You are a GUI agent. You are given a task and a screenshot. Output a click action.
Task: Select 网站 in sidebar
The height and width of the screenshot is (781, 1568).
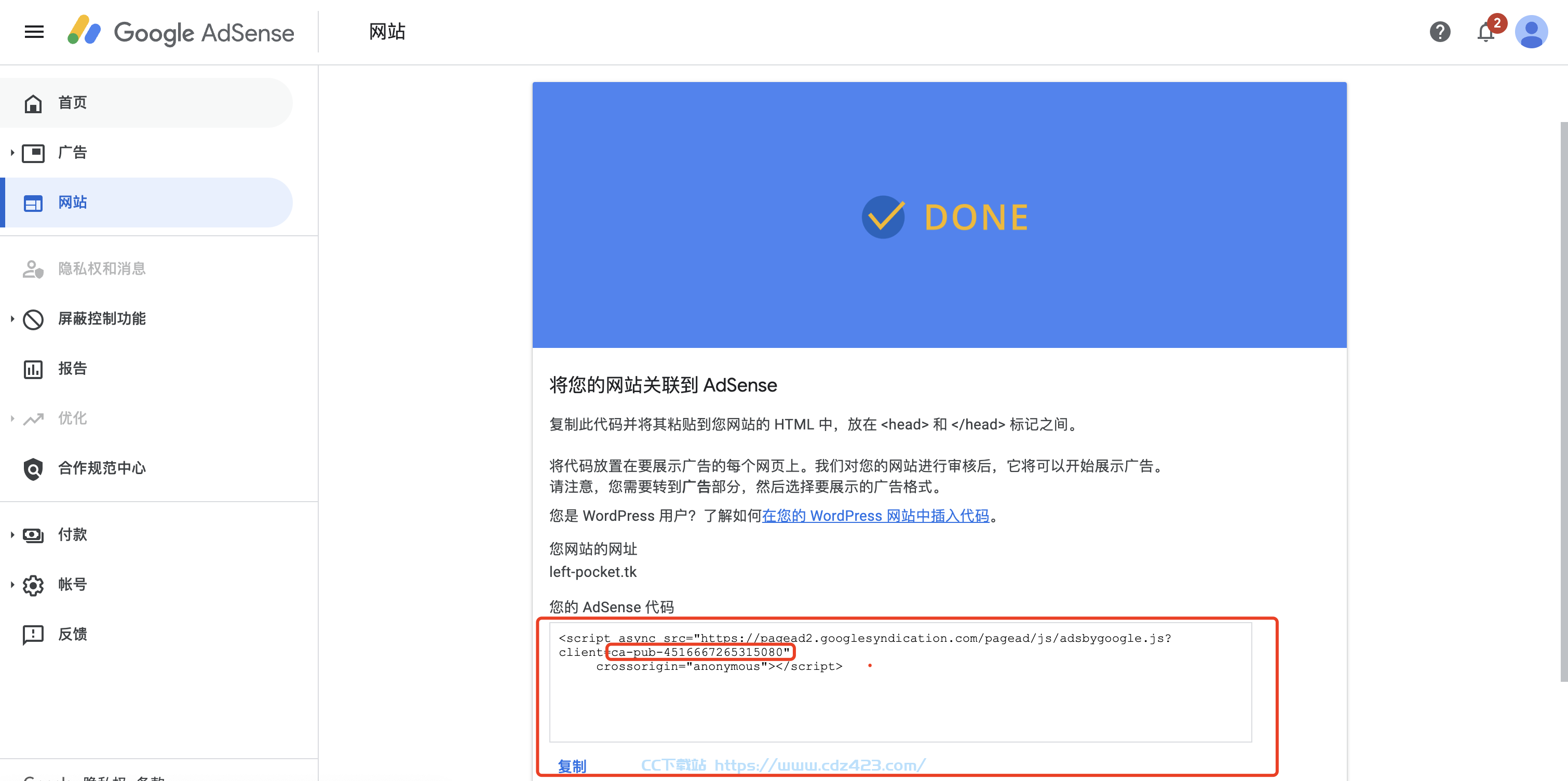(146, 203)
